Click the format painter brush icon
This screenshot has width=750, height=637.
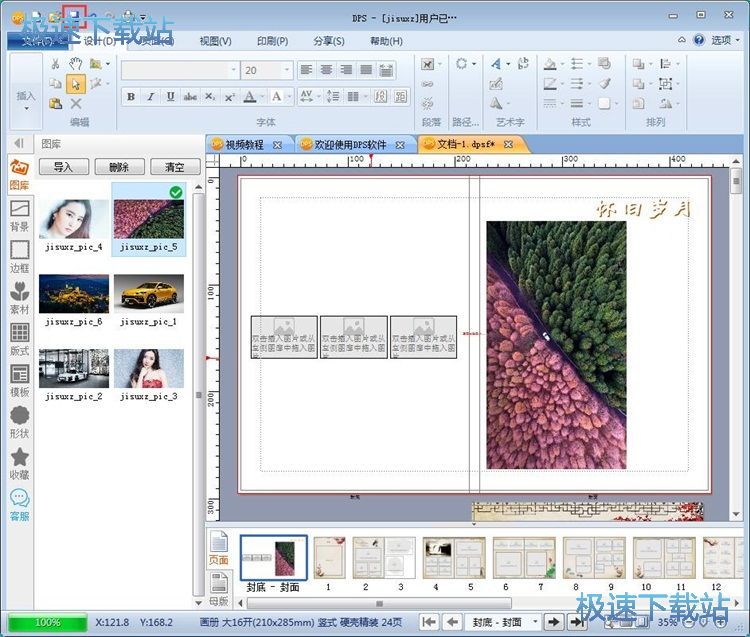605,84
